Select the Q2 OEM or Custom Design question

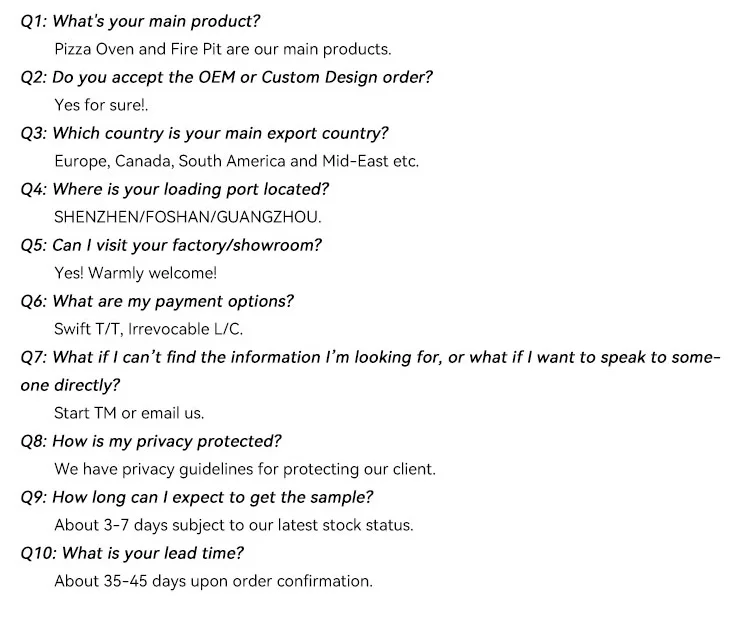(x=226, y=77)
